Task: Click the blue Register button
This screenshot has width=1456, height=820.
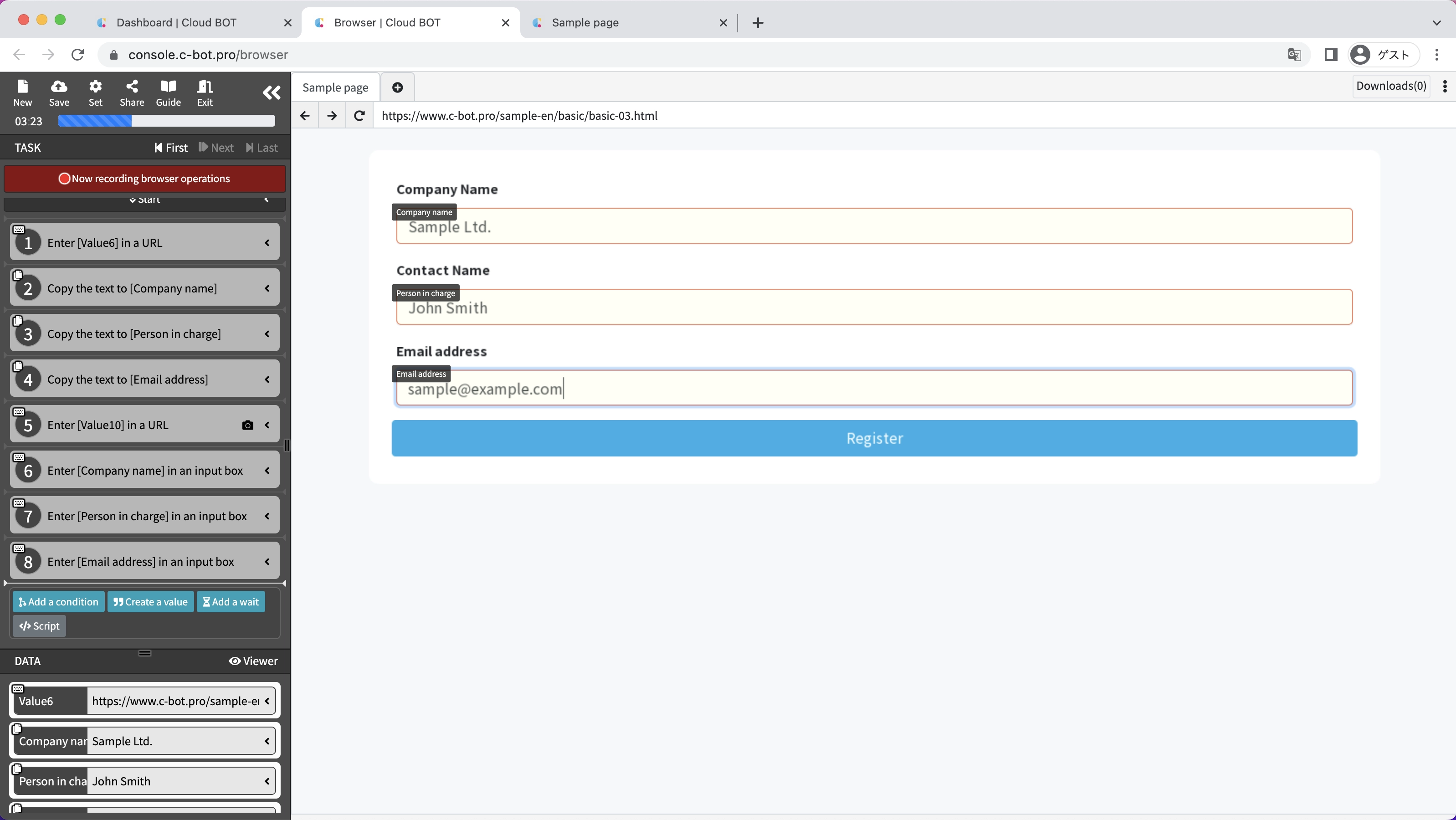Action: click(874, 438)
